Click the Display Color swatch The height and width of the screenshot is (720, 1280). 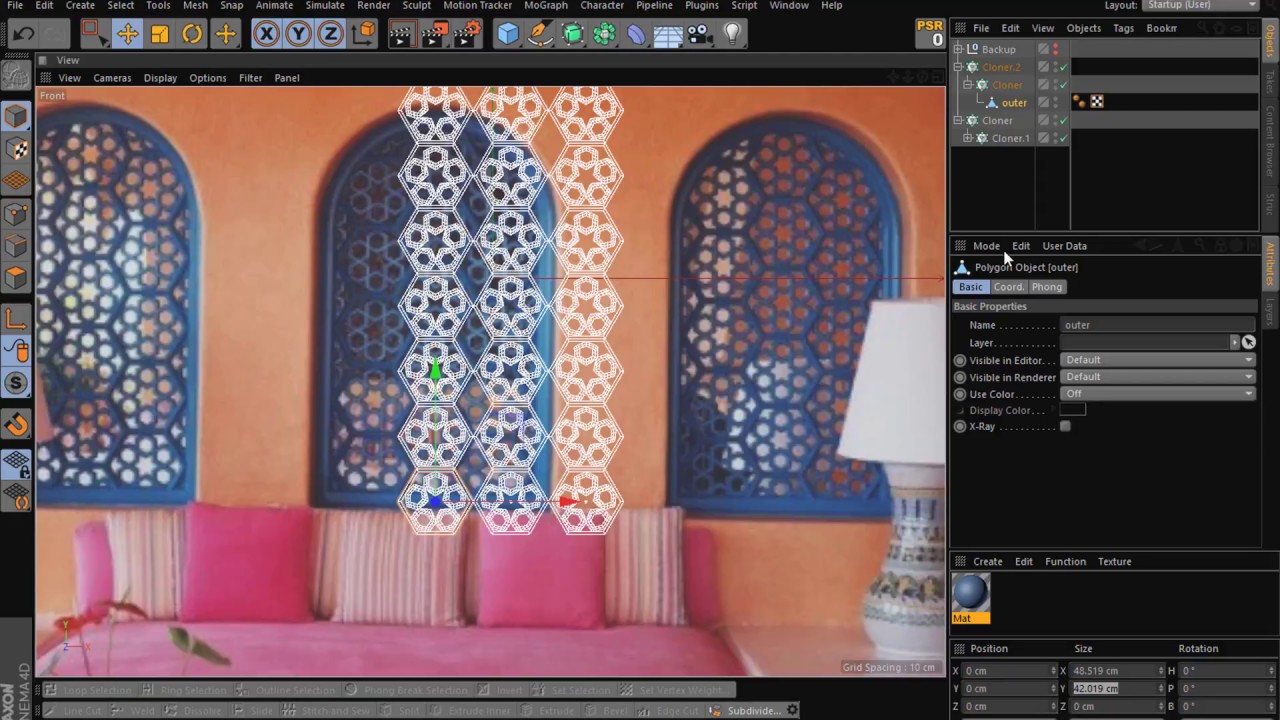click(x=1072, y=410)
